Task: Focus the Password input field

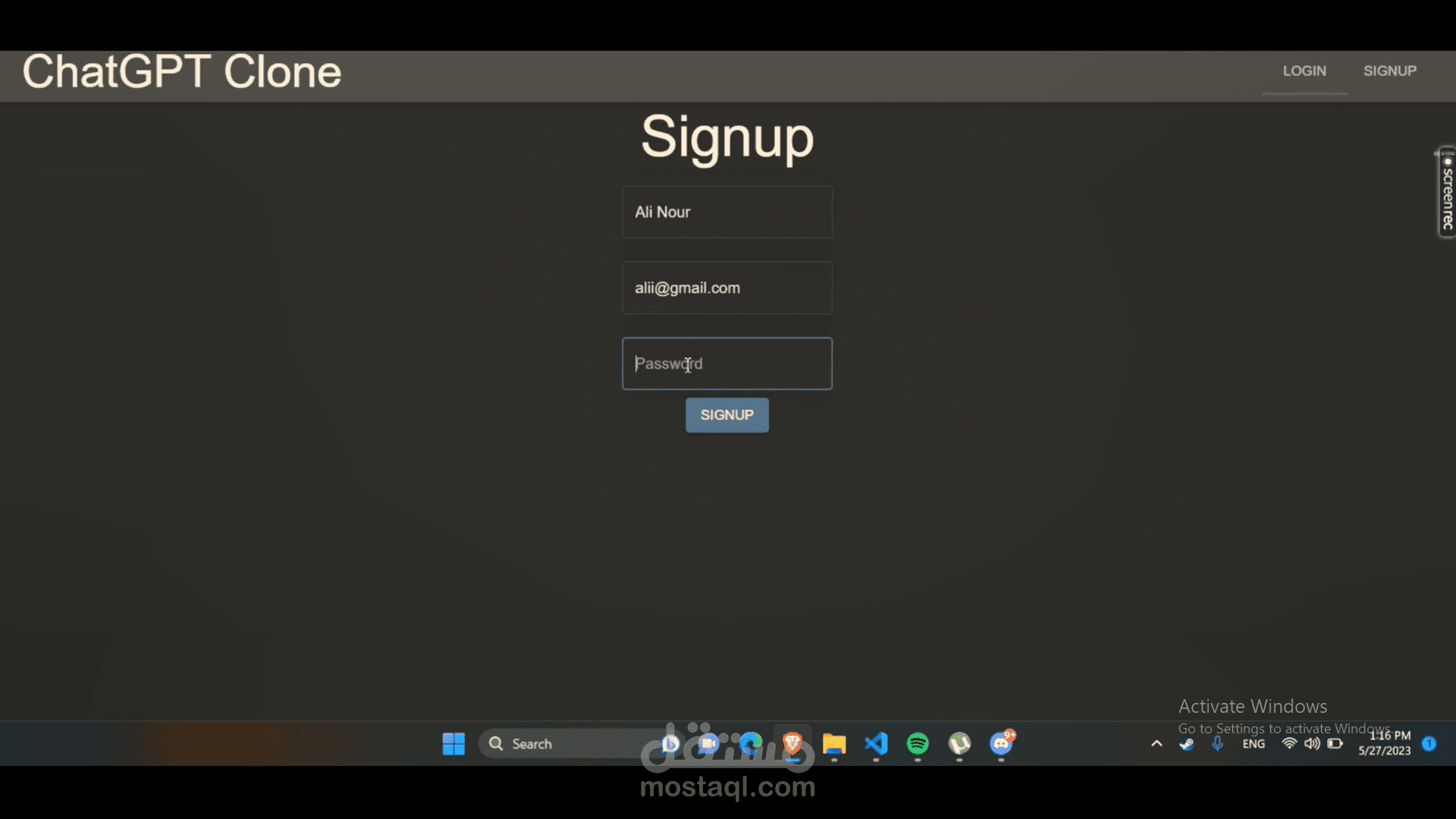Action: click(726, 364)
